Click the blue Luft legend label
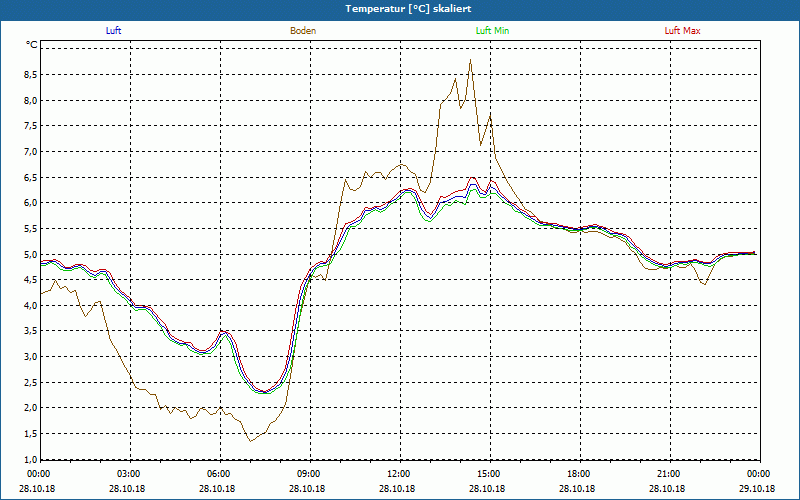Viewport: 800px width, 500px height. click(113, 31)
